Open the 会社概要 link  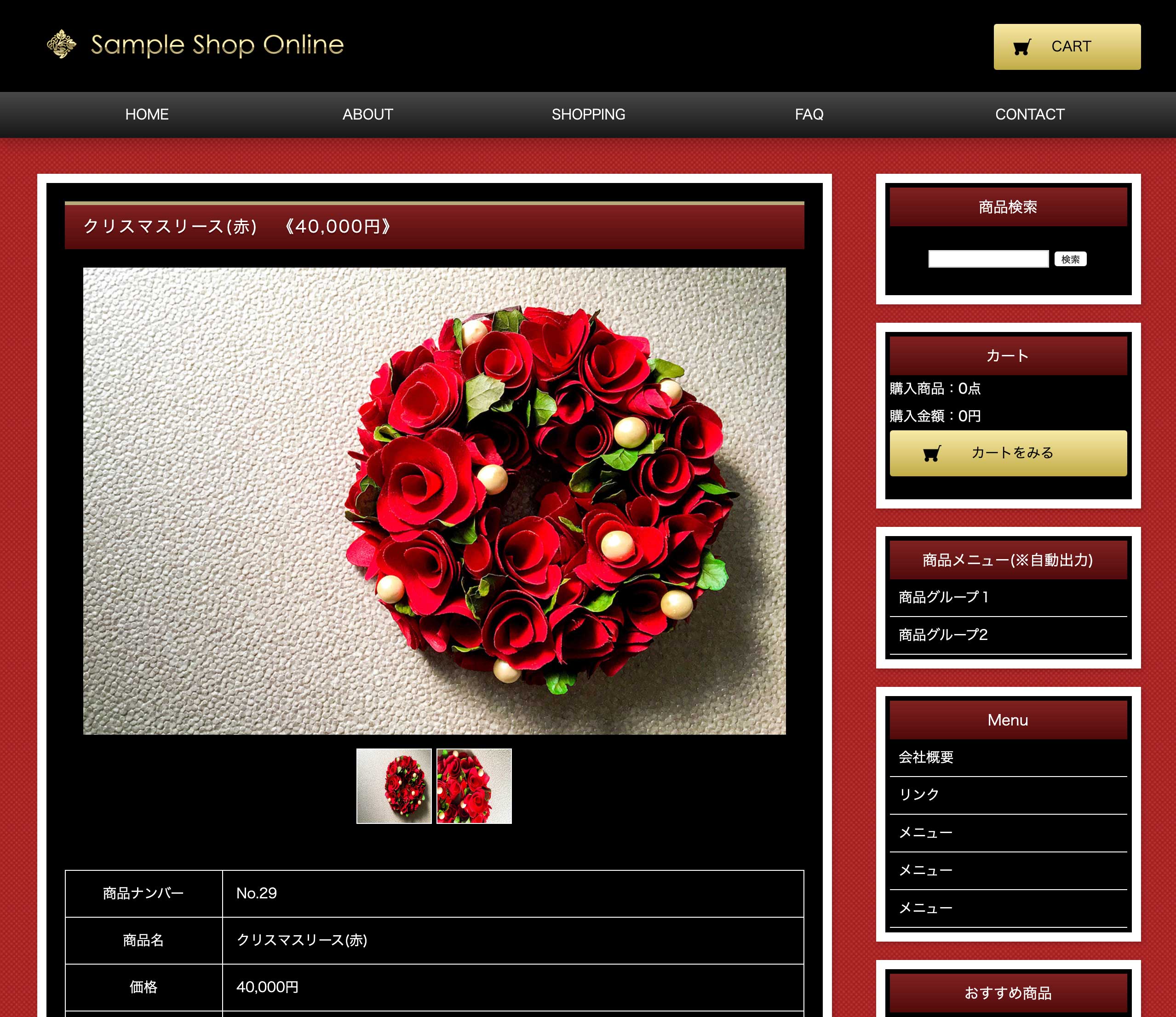[926, 757]
